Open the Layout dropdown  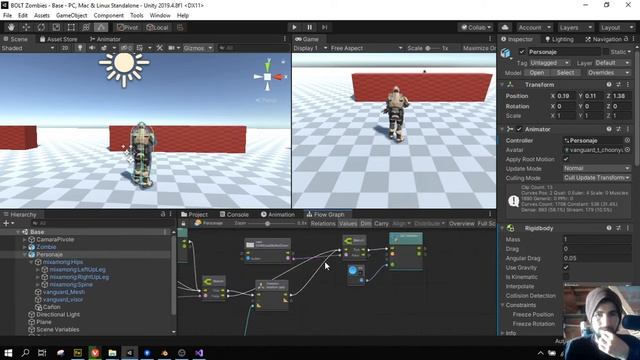[x=616, y=27]
